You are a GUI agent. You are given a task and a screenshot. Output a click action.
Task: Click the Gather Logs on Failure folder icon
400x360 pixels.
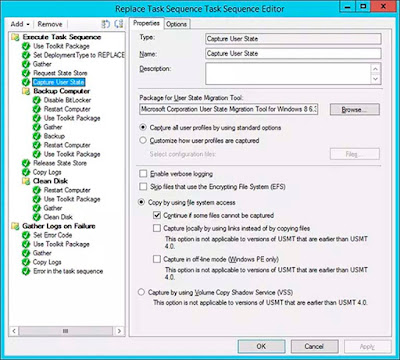[x=15, y=226]
